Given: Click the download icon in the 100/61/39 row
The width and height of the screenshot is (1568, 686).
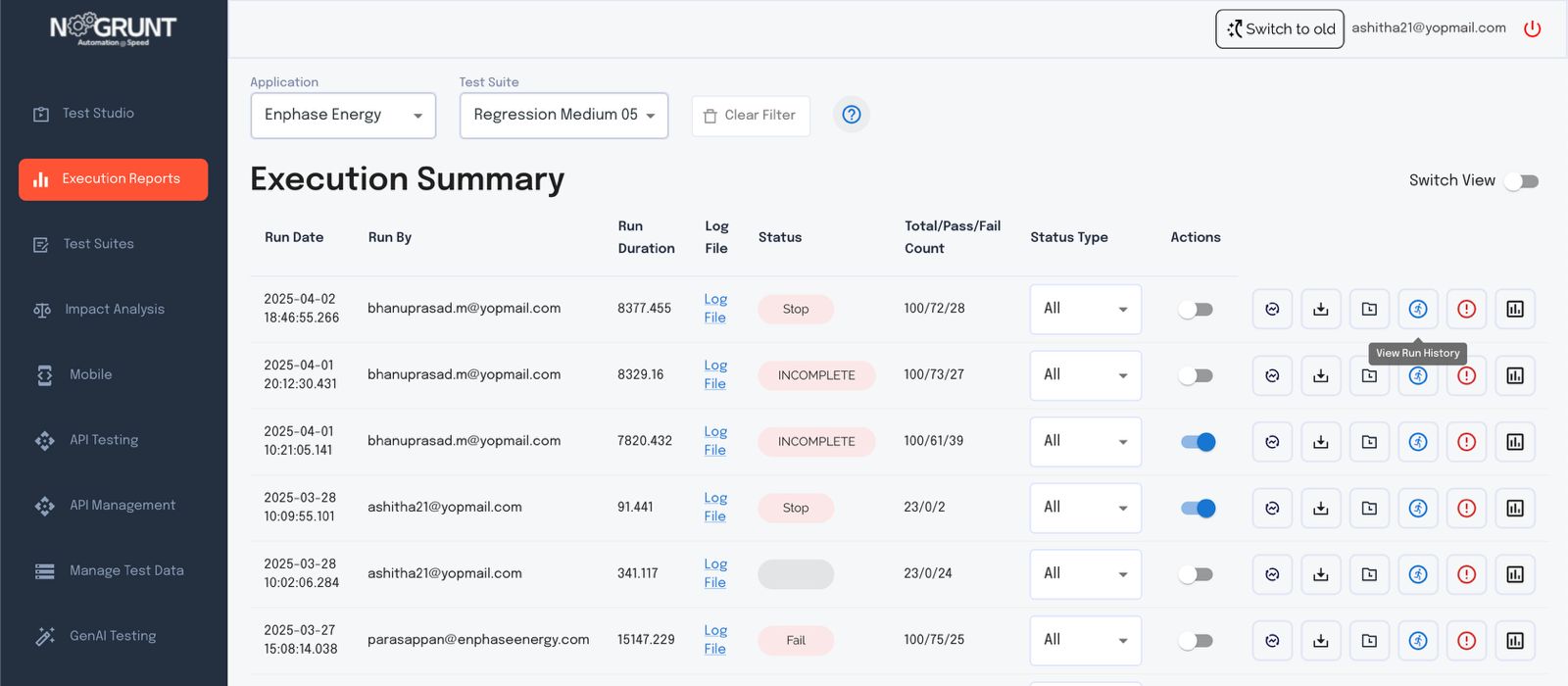Looking at the screenshot, I should coord(1321,442).
